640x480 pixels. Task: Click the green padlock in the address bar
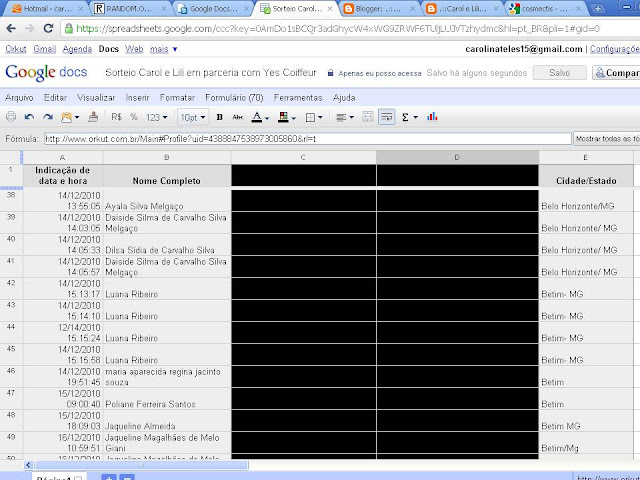click(69, 28)
